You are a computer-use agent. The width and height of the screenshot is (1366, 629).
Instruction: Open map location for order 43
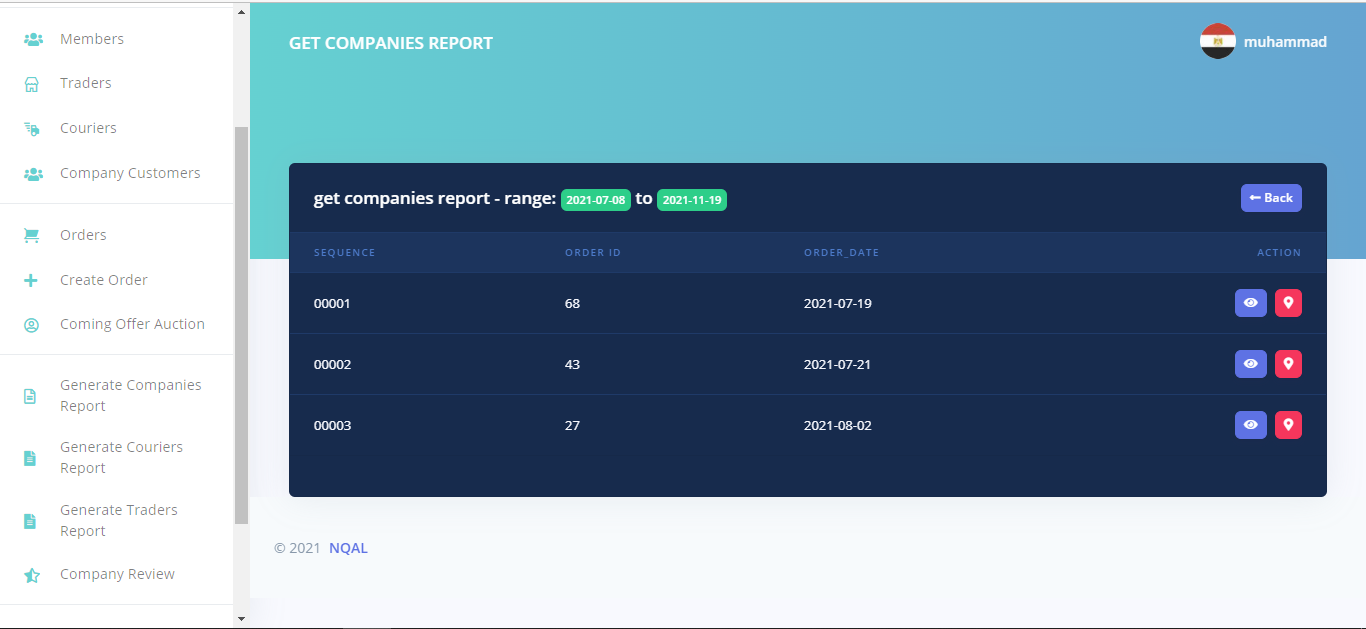click(x=1288, y=364)
